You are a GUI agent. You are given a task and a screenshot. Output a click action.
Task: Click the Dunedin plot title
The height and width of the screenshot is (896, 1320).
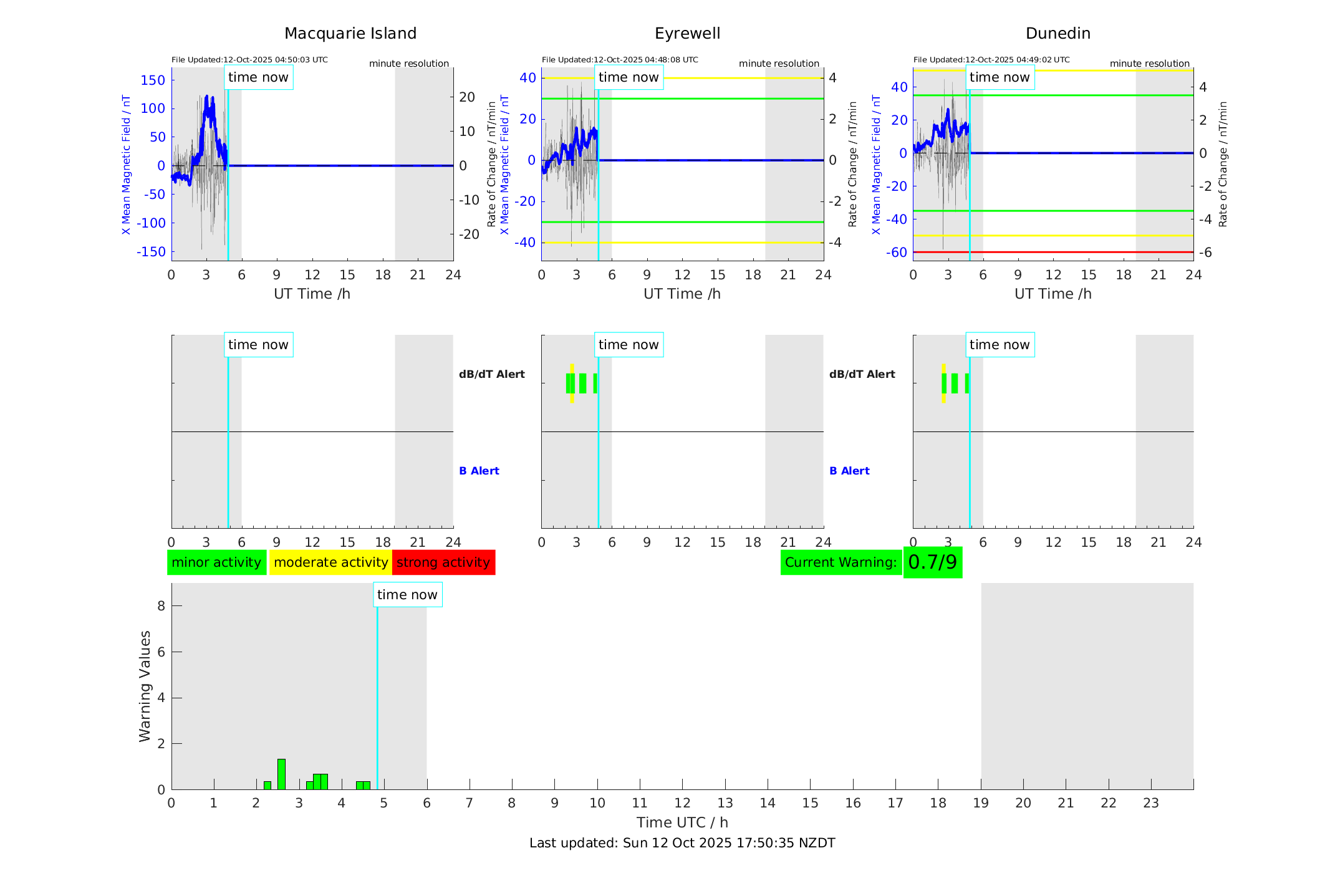(1057, 34)
